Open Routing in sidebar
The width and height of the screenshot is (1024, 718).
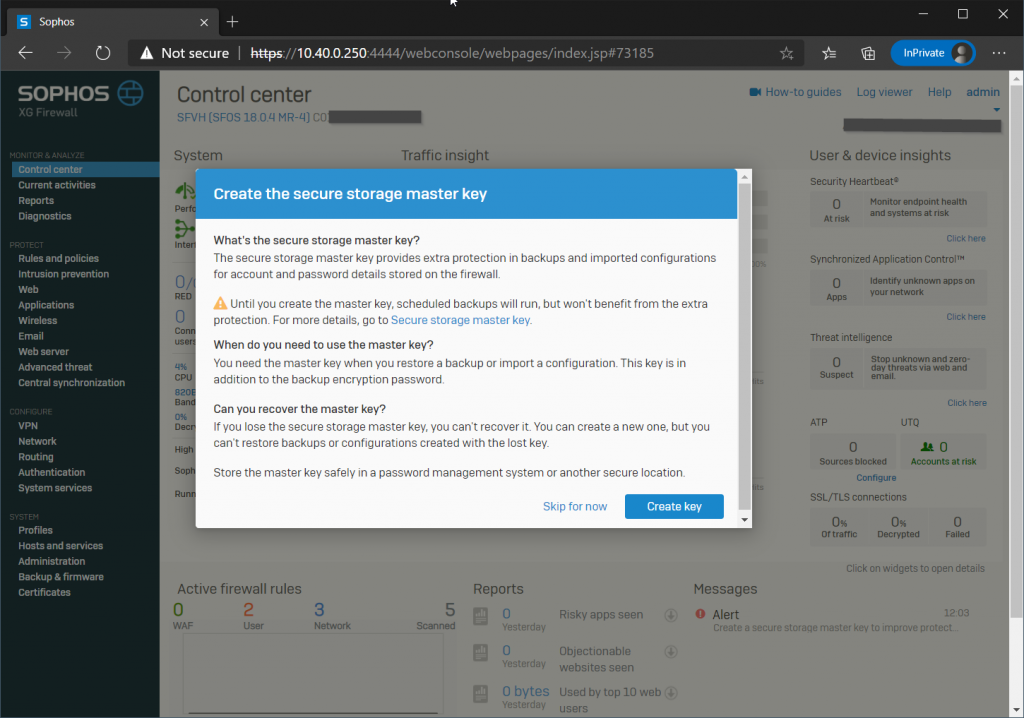click(x=35, y=457)
